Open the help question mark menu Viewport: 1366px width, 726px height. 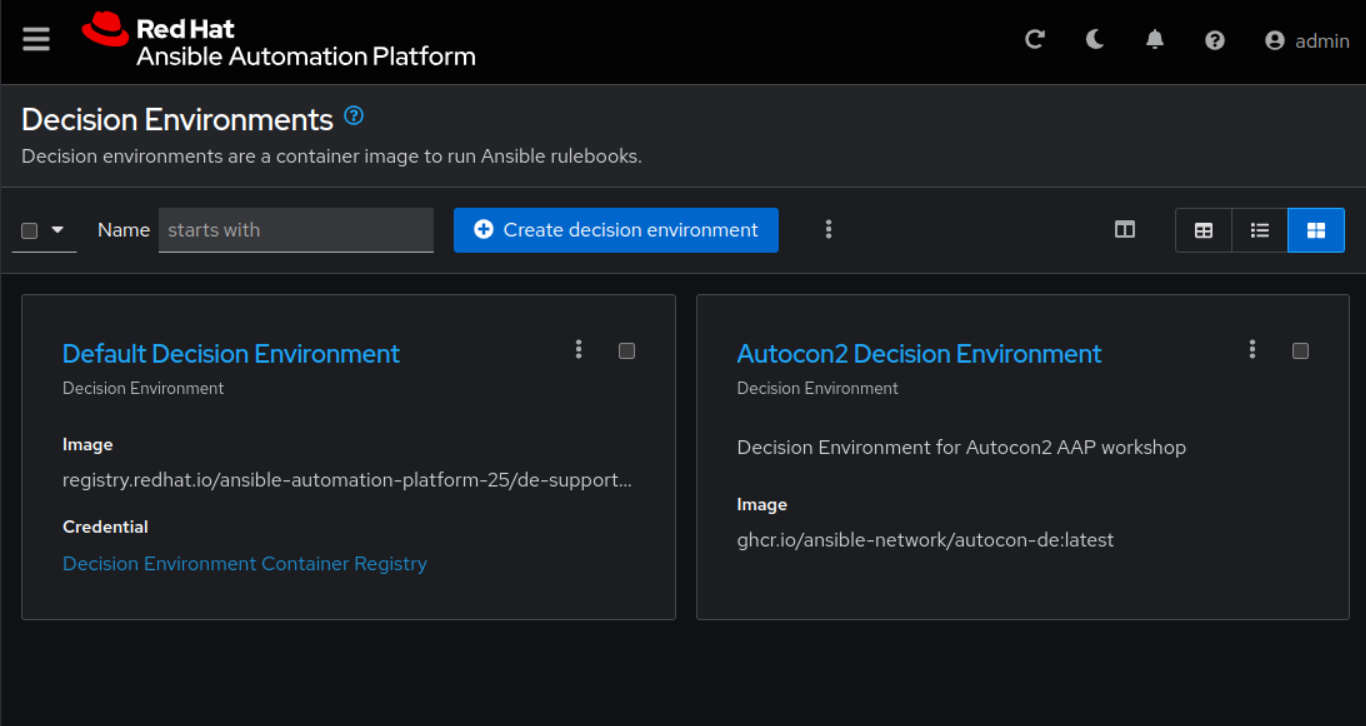click(x=1215, y=40)
